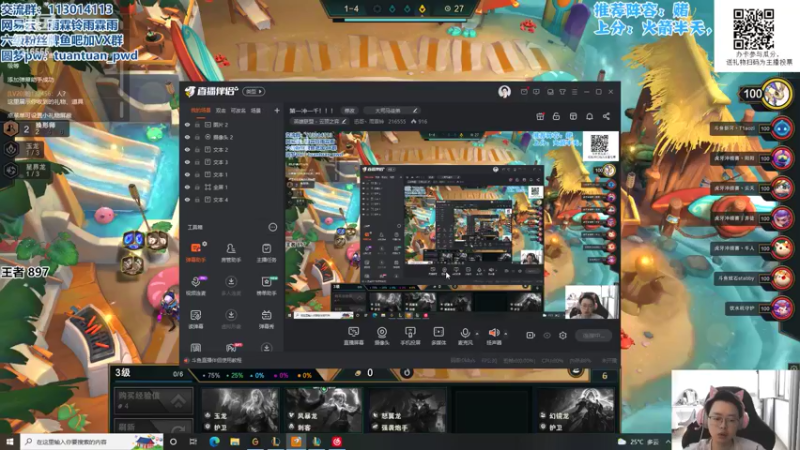Switch to the fourth scene tab
This screenshot has width=800, height=450.
click(x=256, y=110)
